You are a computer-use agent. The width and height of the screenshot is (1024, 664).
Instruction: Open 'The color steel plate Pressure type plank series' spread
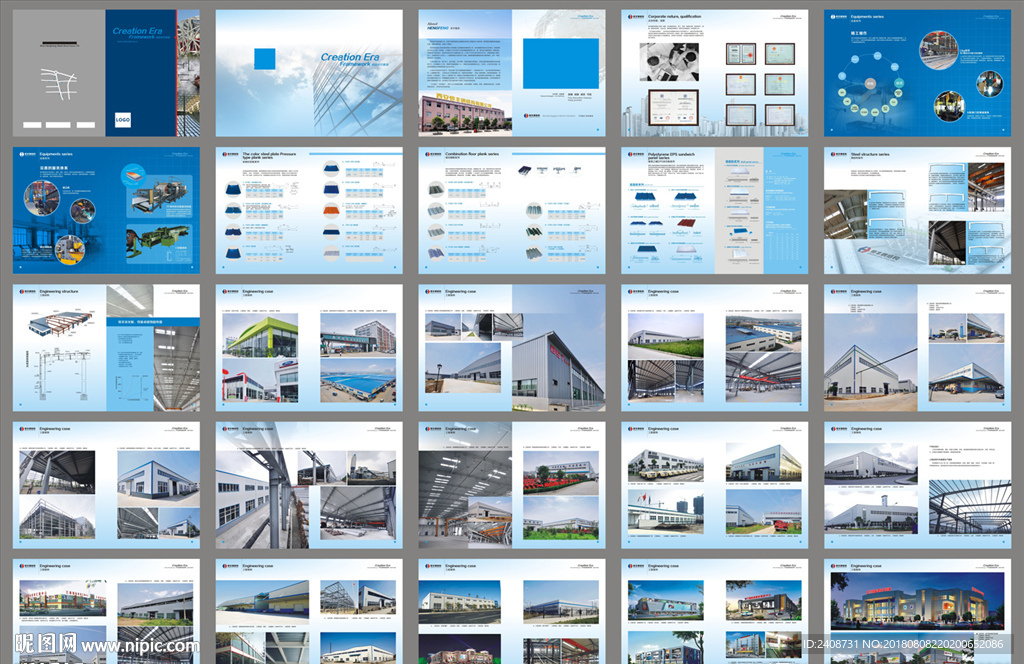(x=309, y=210)
